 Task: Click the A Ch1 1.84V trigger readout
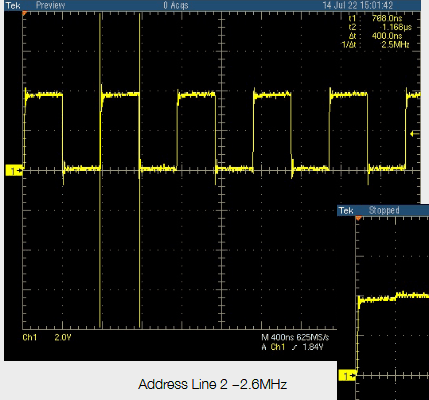coord(292,347)
